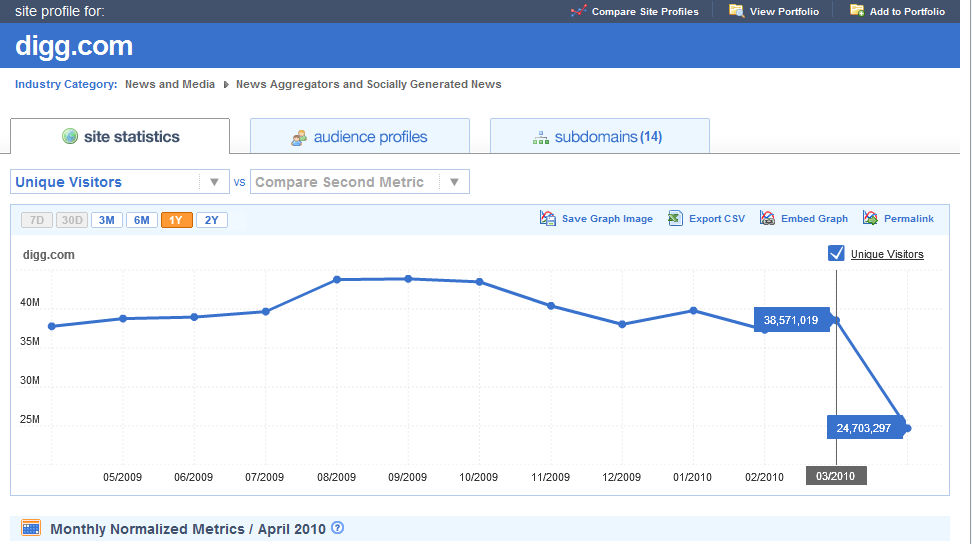972x544 pixels.
Task: Click the highlighted 03/2010 axis label
Action: click(x=836, y=476)
